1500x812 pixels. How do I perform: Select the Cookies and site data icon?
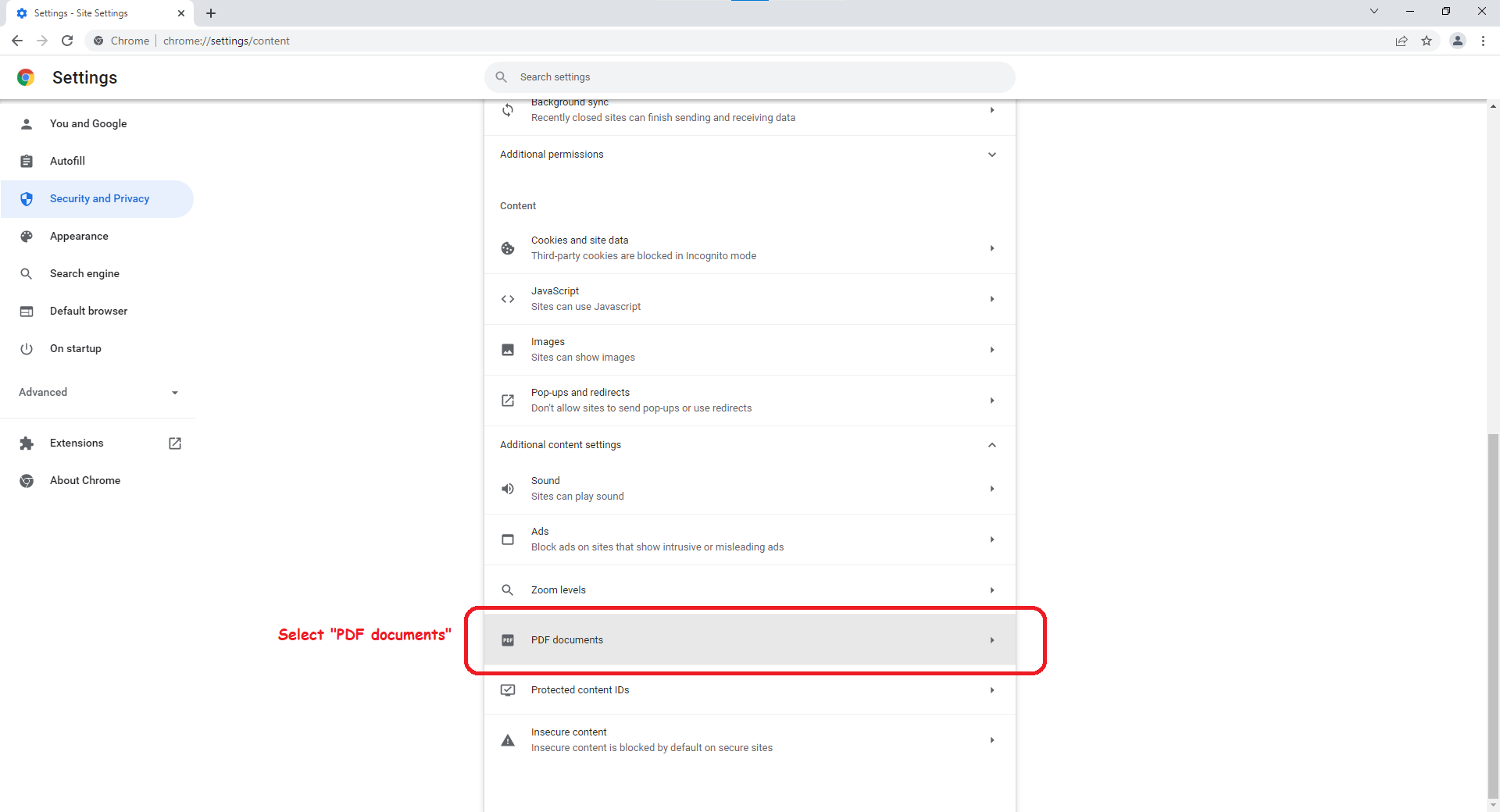click(x=508, y=248)
